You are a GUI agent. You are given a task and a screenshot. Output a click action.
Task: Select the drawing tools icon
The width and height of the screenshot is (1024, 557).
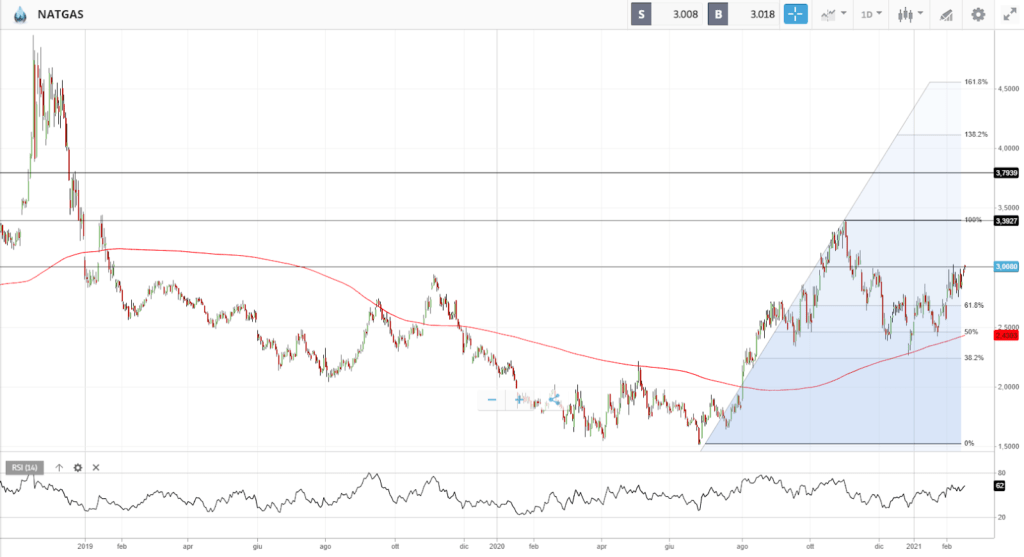945,14
